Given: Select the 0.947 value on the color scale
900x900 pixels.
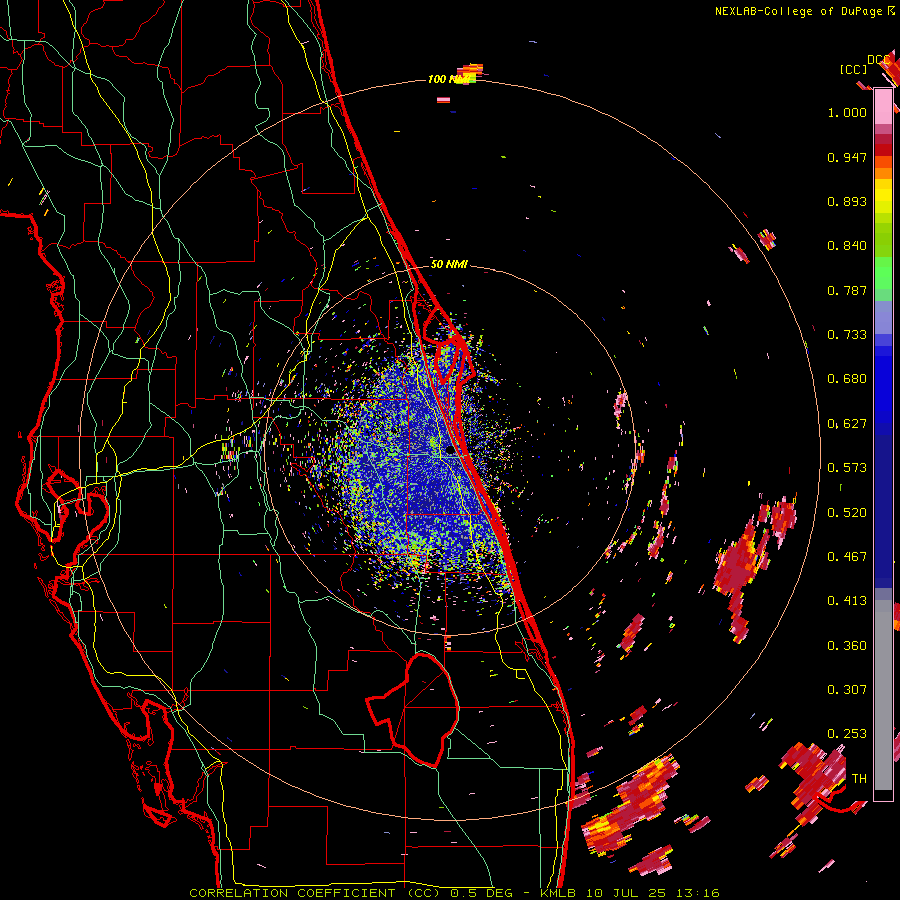Looking at the screenshot, I should tap(847, 157).
